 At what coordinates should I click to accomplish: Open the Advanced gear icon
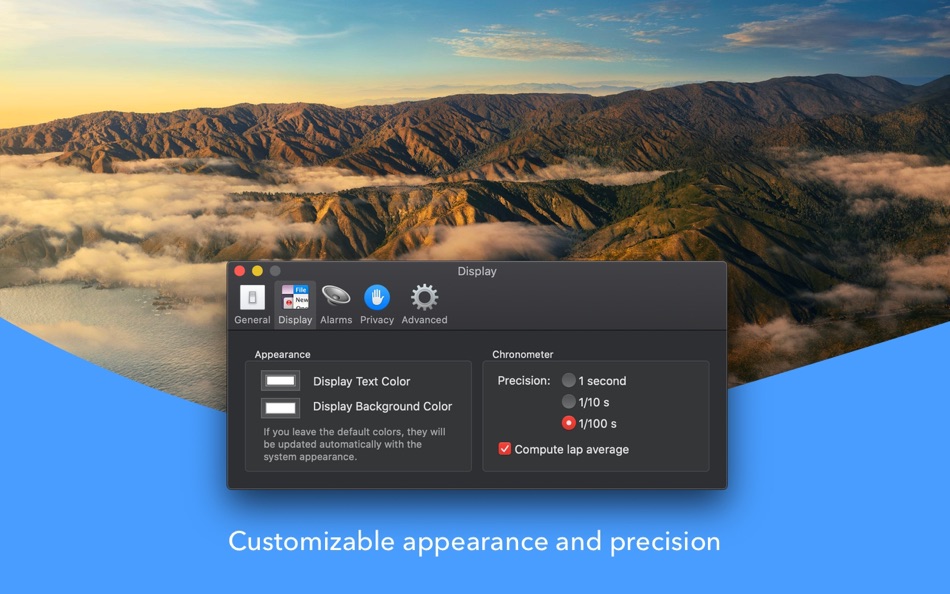[424, 297]
